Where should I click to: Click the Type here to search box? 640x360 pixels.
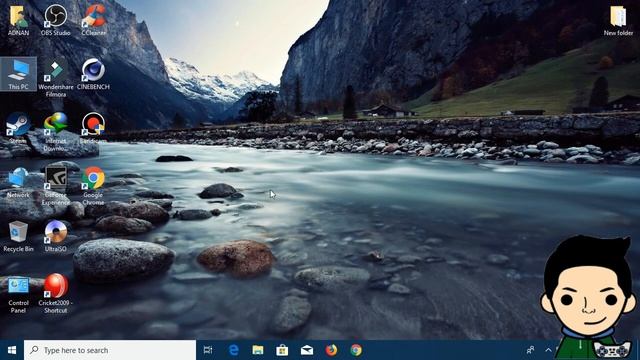110,350
